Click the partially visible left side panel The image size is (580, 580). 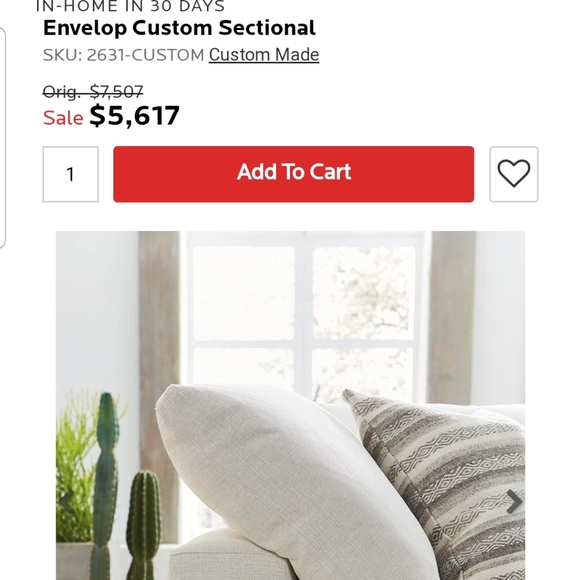point(3,137)
